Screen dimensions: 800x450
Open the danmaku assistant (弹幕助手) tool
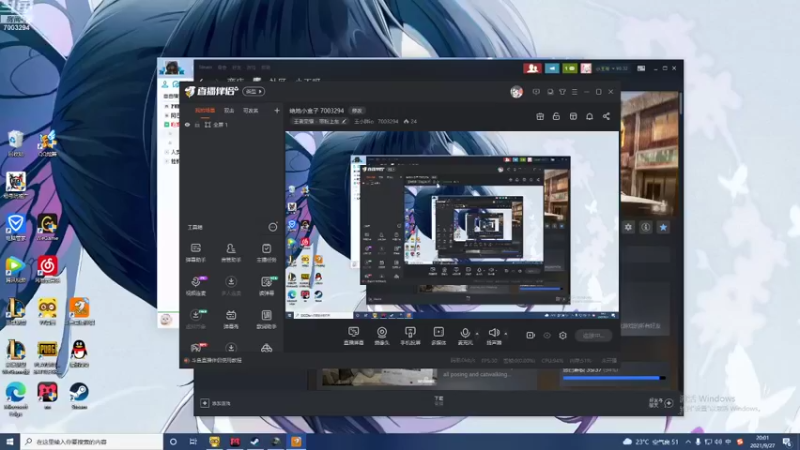pyautogui.click(x=196, y=252)
